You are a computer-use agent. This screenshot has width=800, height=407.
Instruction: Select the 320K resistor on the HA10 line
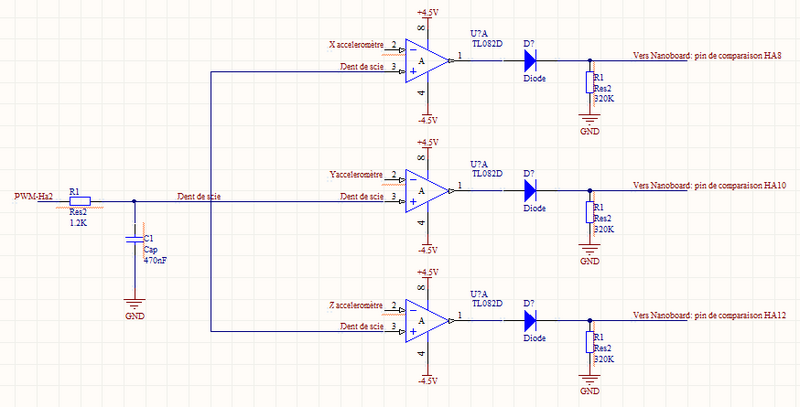(x=588, y=213)
